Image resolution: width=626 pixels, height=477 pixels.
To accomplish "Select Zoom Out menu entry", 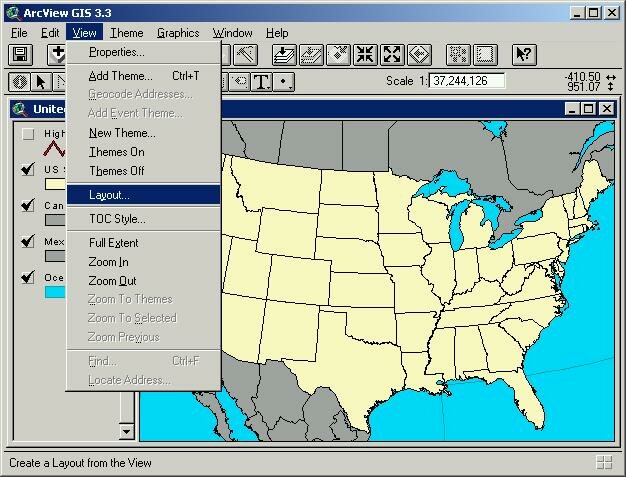I will tap(143, 281).
